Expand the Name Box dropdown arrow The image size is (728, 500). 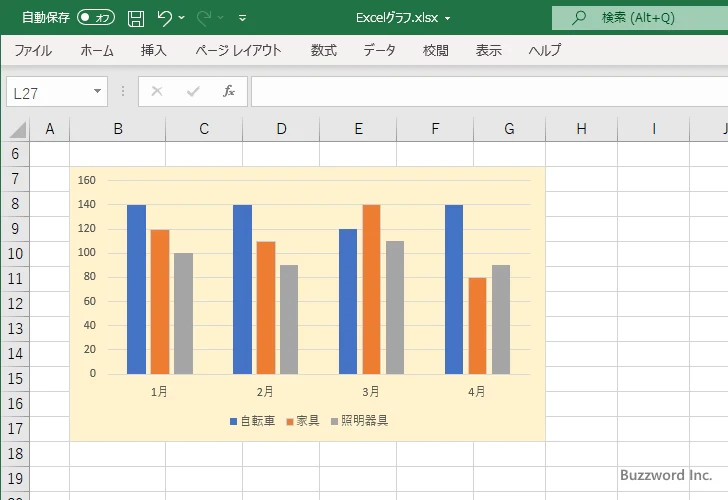point(98,91)
